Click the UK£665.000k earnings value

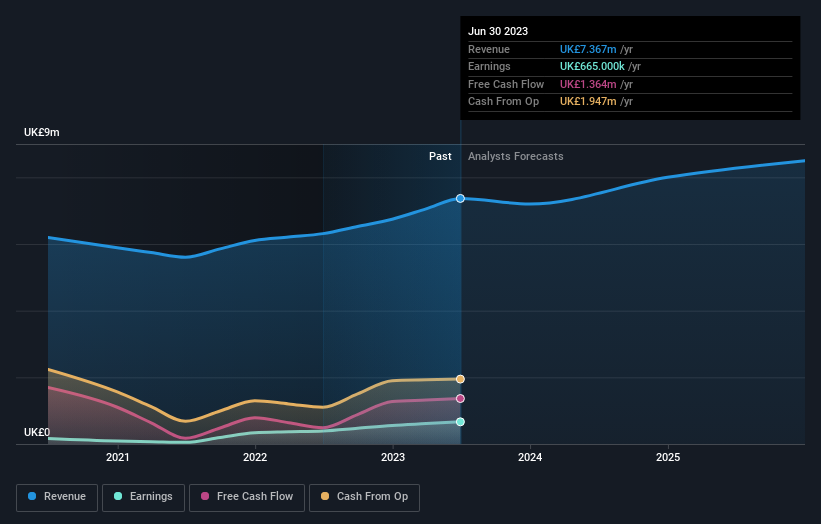pos(592,66)
